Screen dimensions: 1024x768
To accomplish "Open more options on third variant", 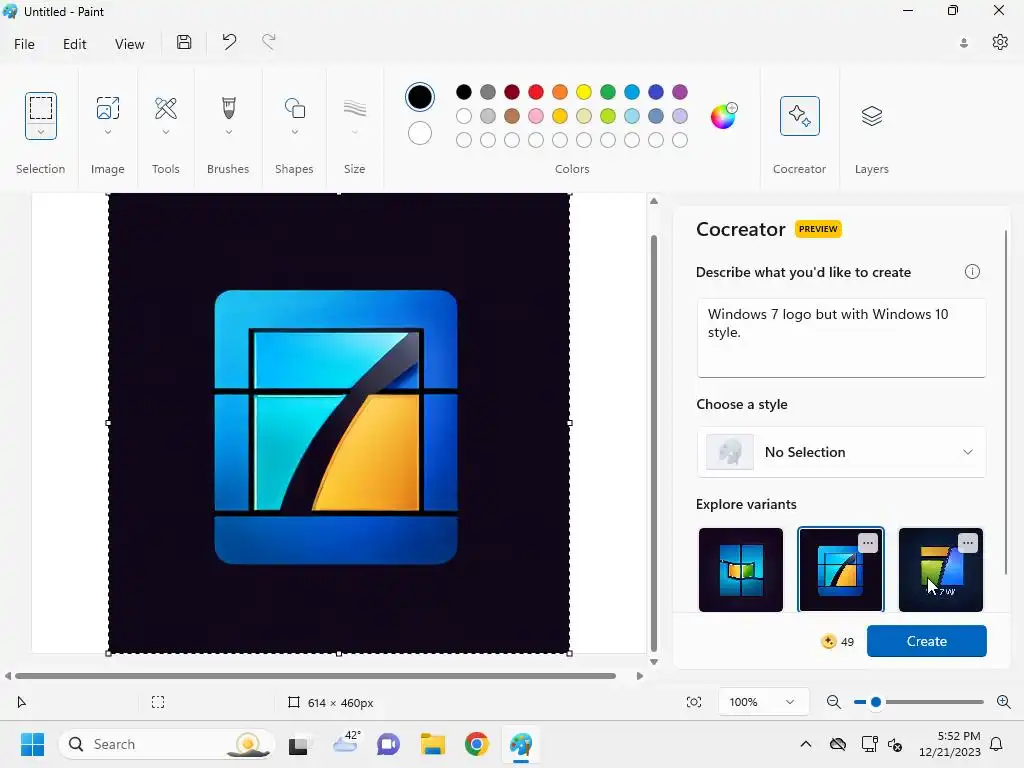I will (x=968, y=543).
